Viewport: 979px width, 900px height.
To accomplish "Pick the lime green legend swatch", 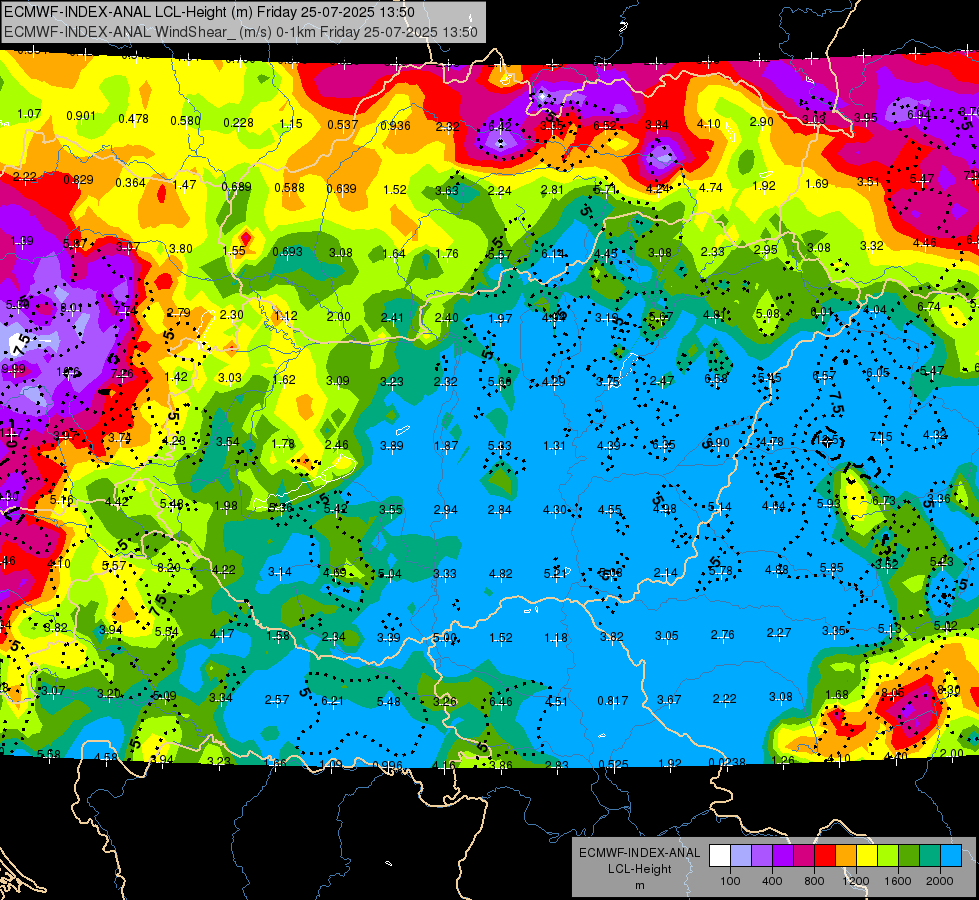I will tap(888, 856).
